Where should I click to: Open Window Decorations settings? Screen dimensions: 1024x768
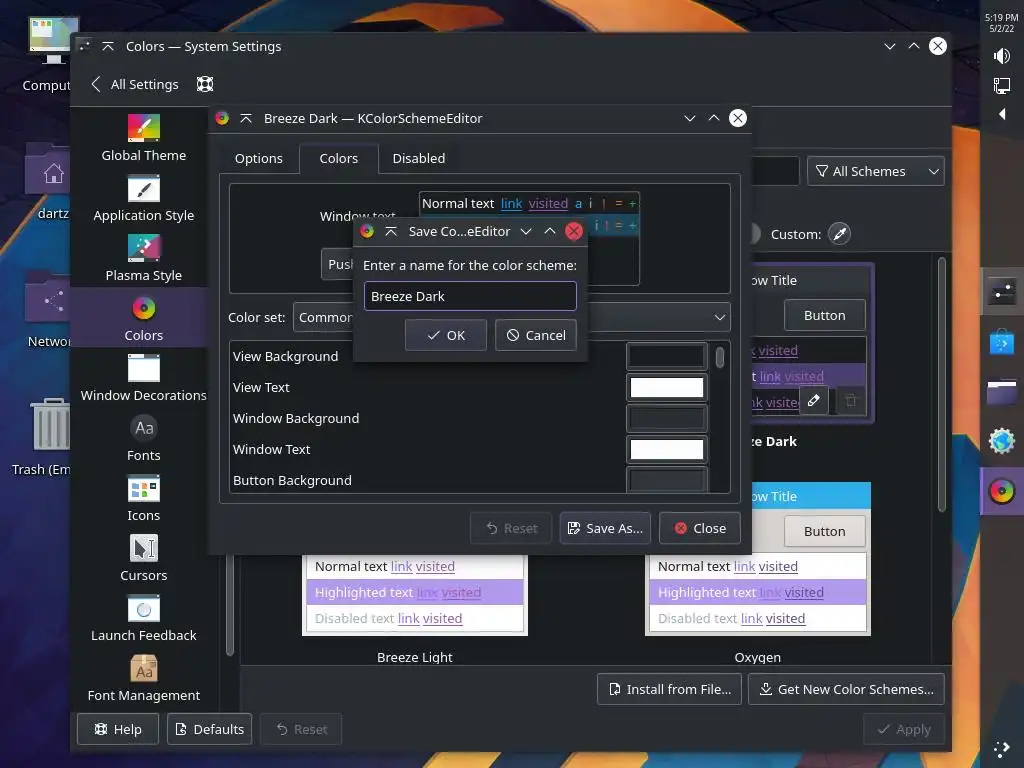[x=144, y=378]
